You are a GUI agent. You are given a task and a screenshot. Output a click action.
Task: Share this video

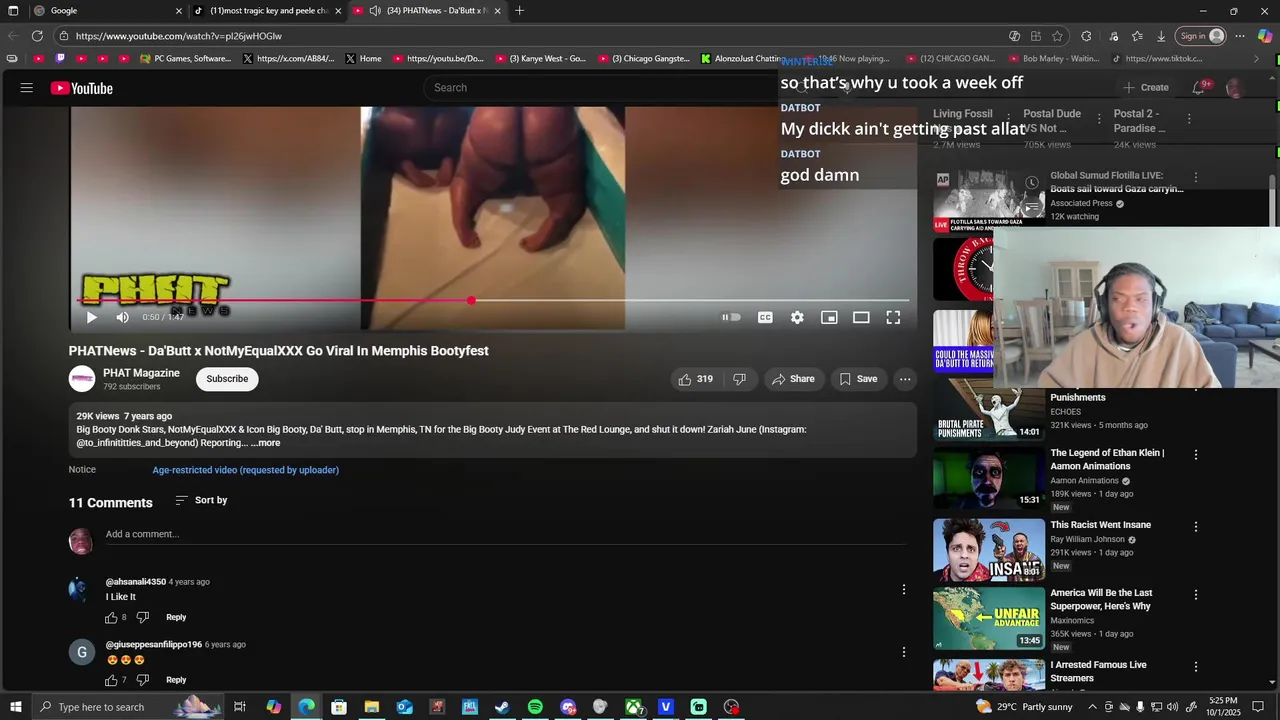[x=793, y=379]
